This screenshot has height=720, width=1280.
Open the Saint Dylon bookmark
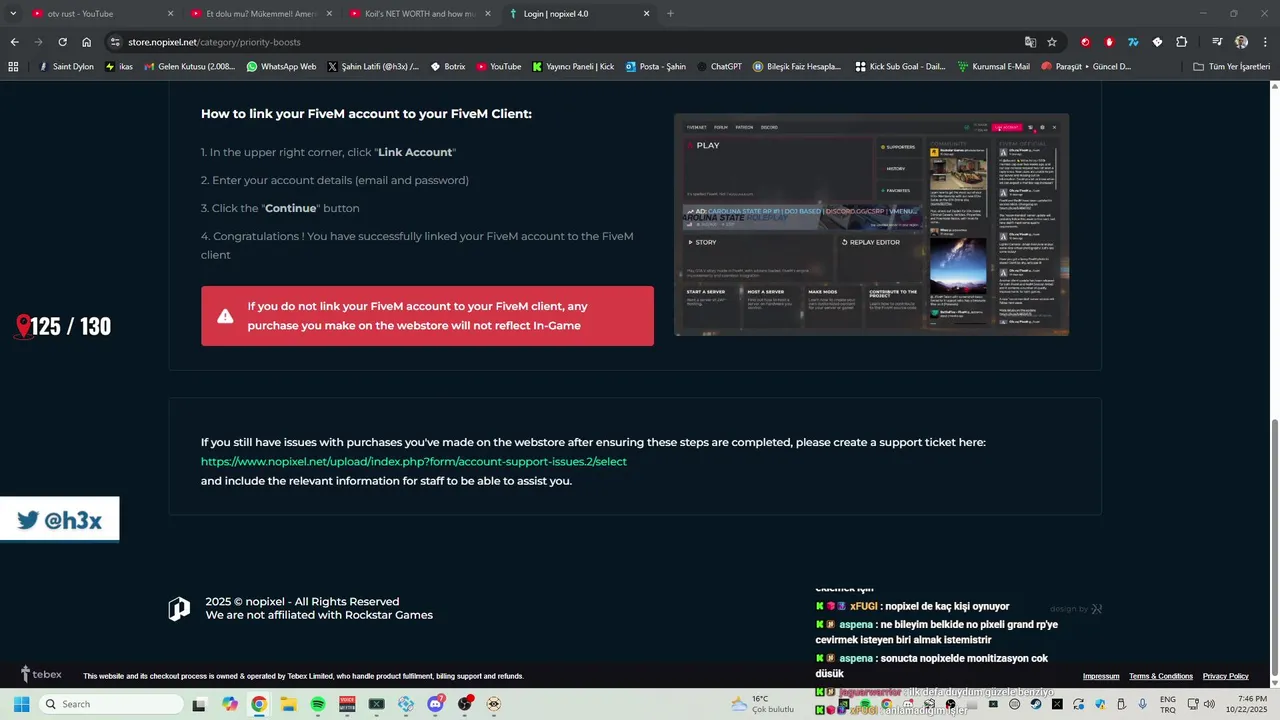tap(65, 67)
